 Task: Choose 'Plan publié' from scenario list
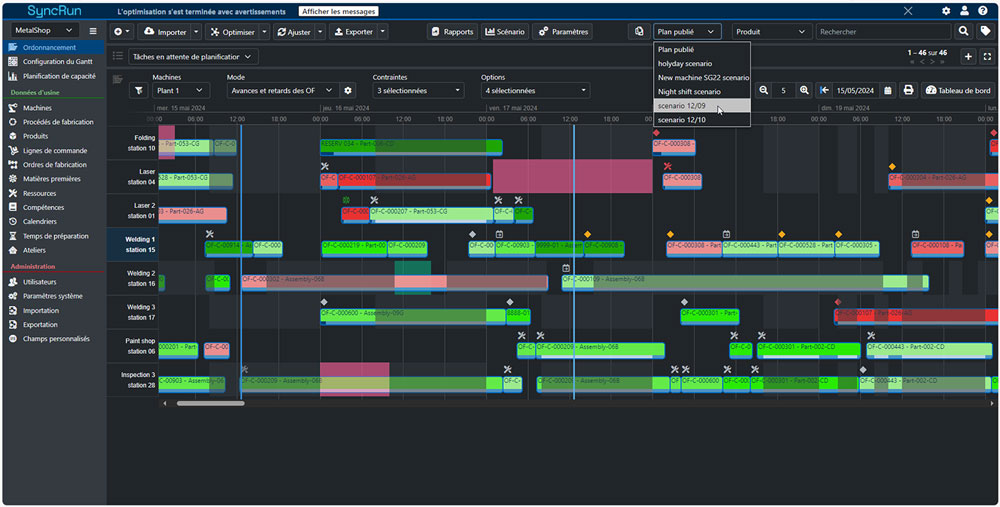tap(702, 49)
